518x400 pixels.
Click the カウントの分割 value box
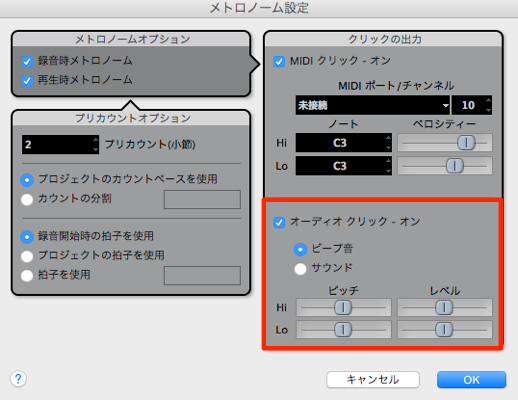click(x=202, y=199)
